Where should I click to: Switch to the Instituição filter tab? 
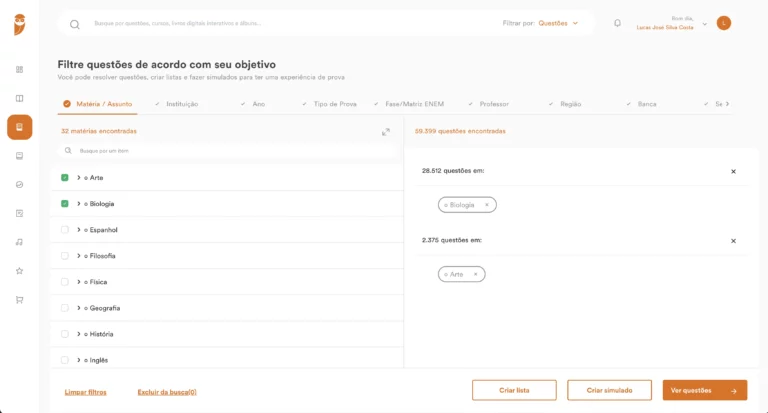click(181, 104)
